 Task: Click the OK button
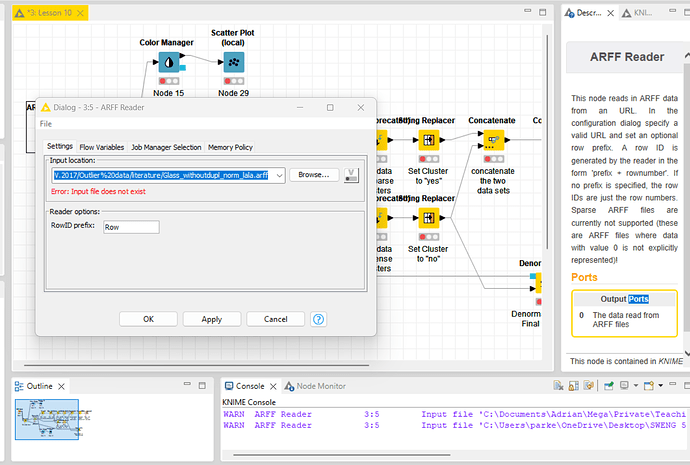point(148,319)
